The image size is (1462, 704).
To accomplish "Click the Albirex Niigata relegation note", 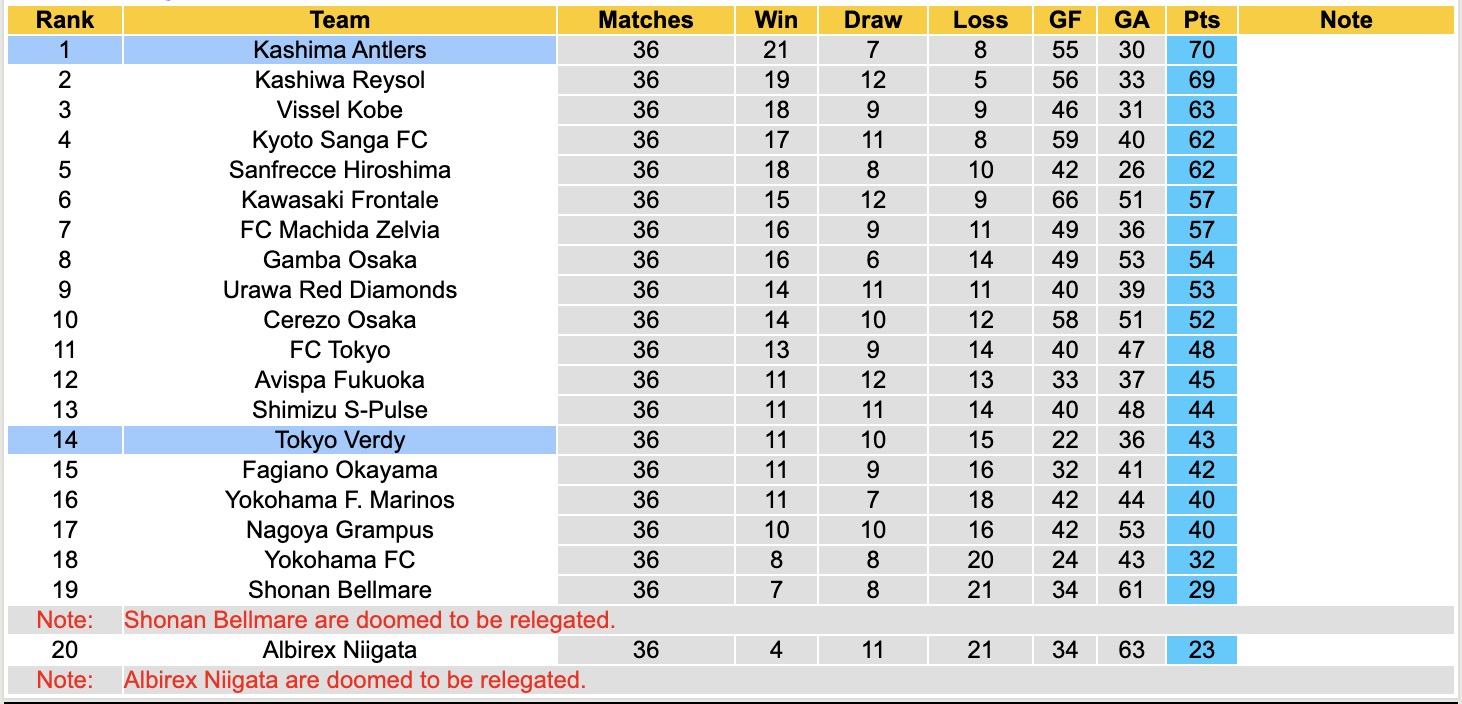I will (x=354, y=680).
